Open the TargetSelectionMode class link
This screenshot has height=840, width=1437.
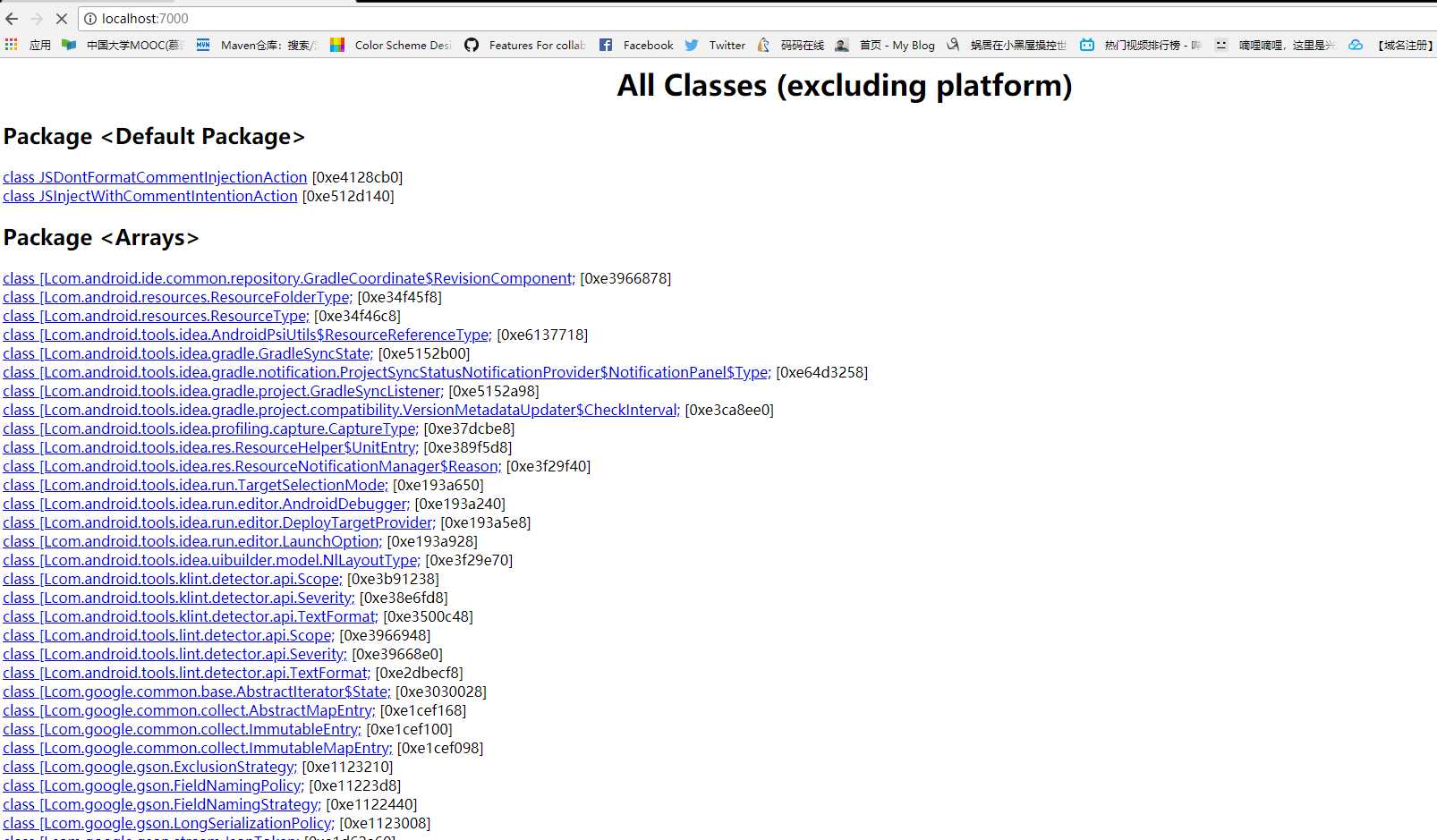(x=196, y=485)
